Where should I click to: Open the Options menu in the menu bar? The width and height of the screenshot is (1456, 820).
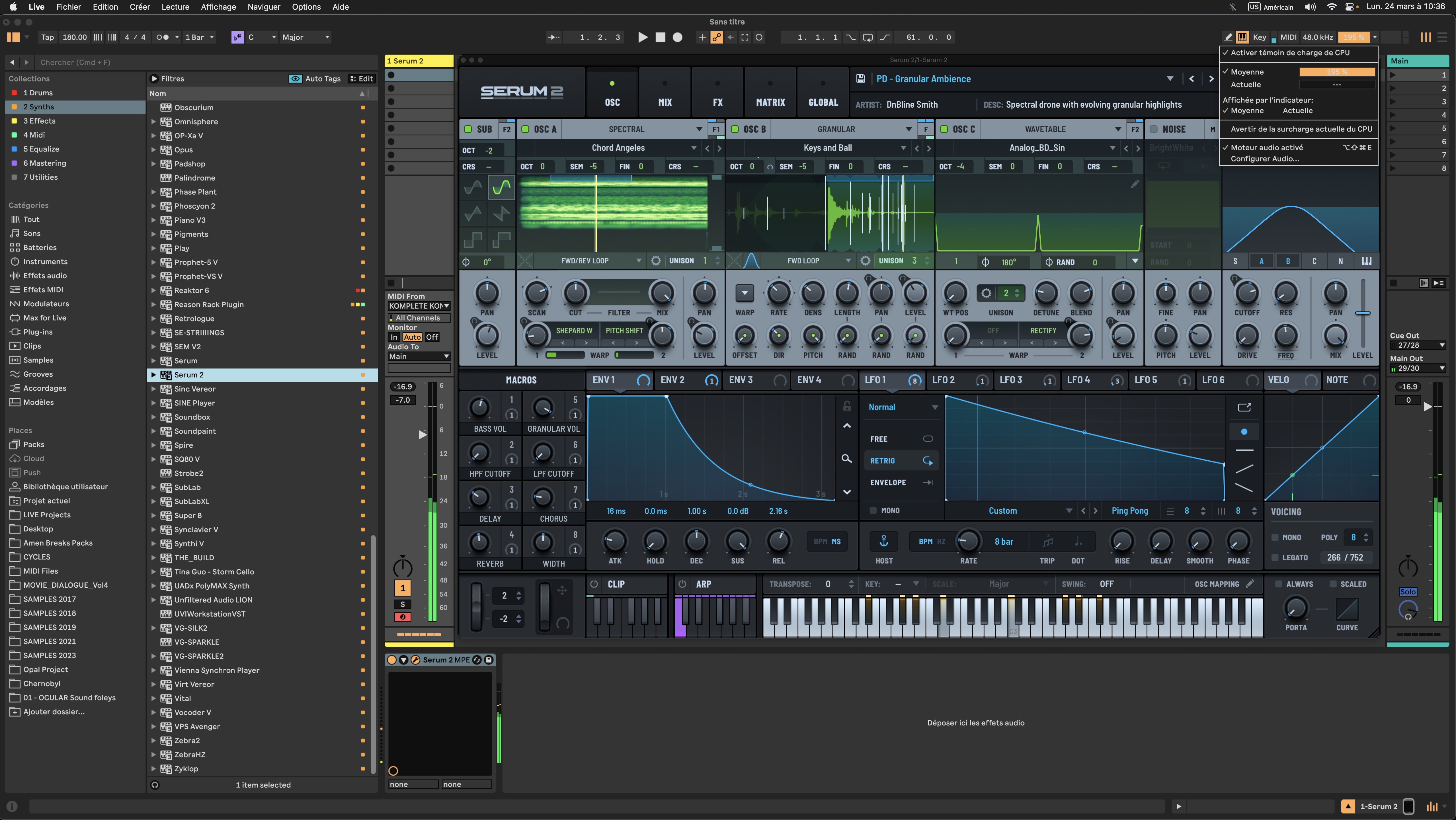coord(306,7)
